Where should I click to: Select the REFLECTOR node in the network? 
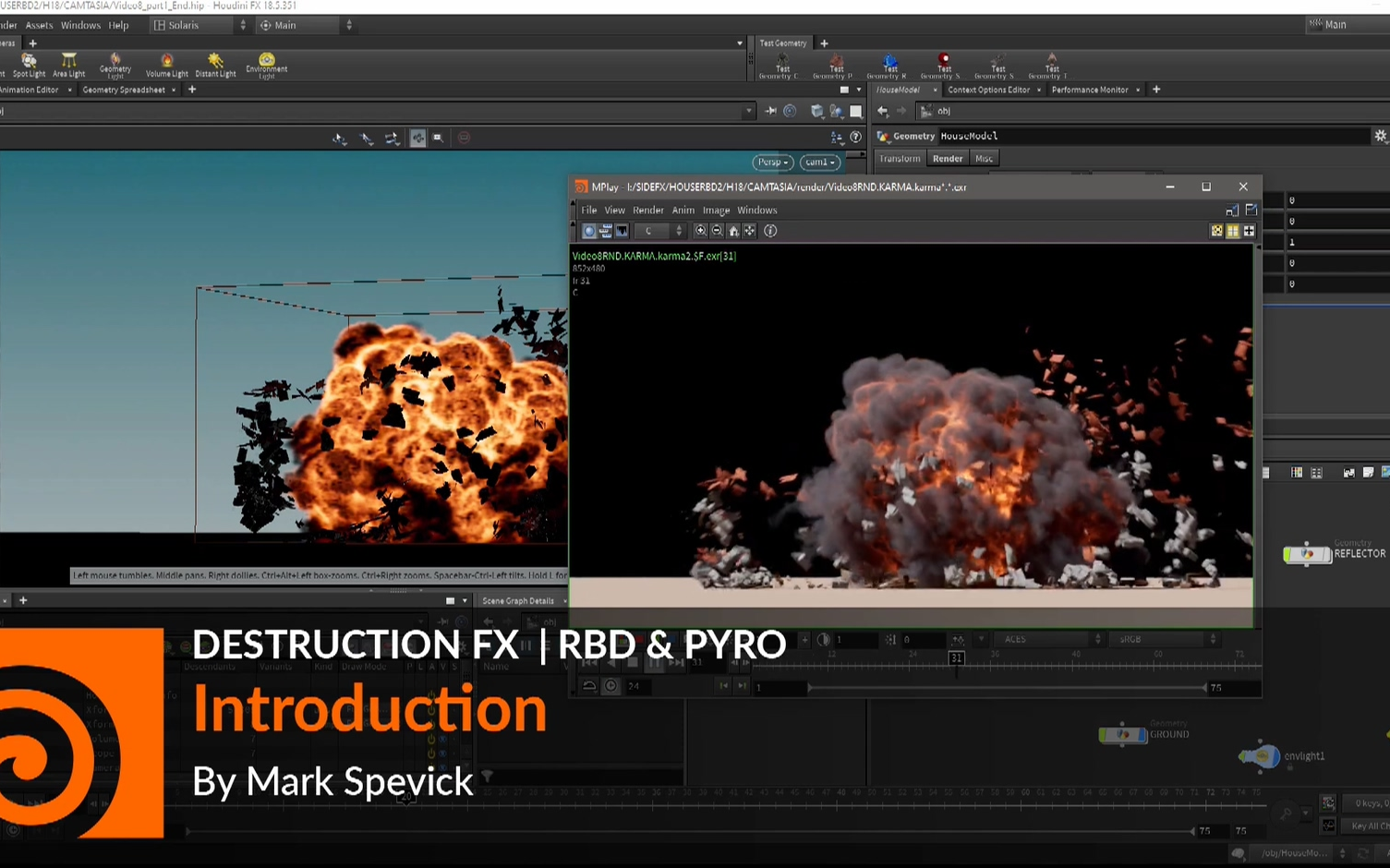[x=1307, y=554]
